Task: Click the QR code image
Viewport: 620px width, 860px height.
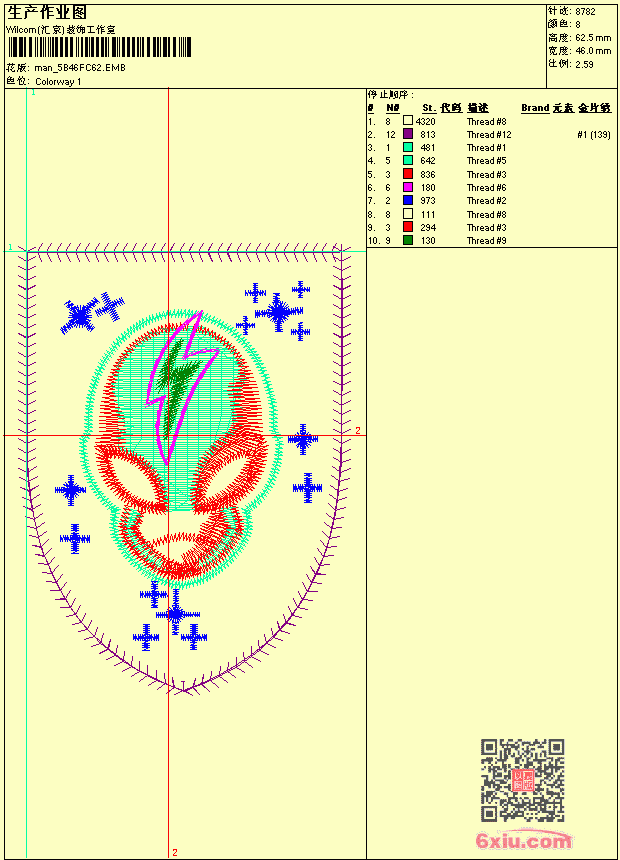Action: [523, 780]
